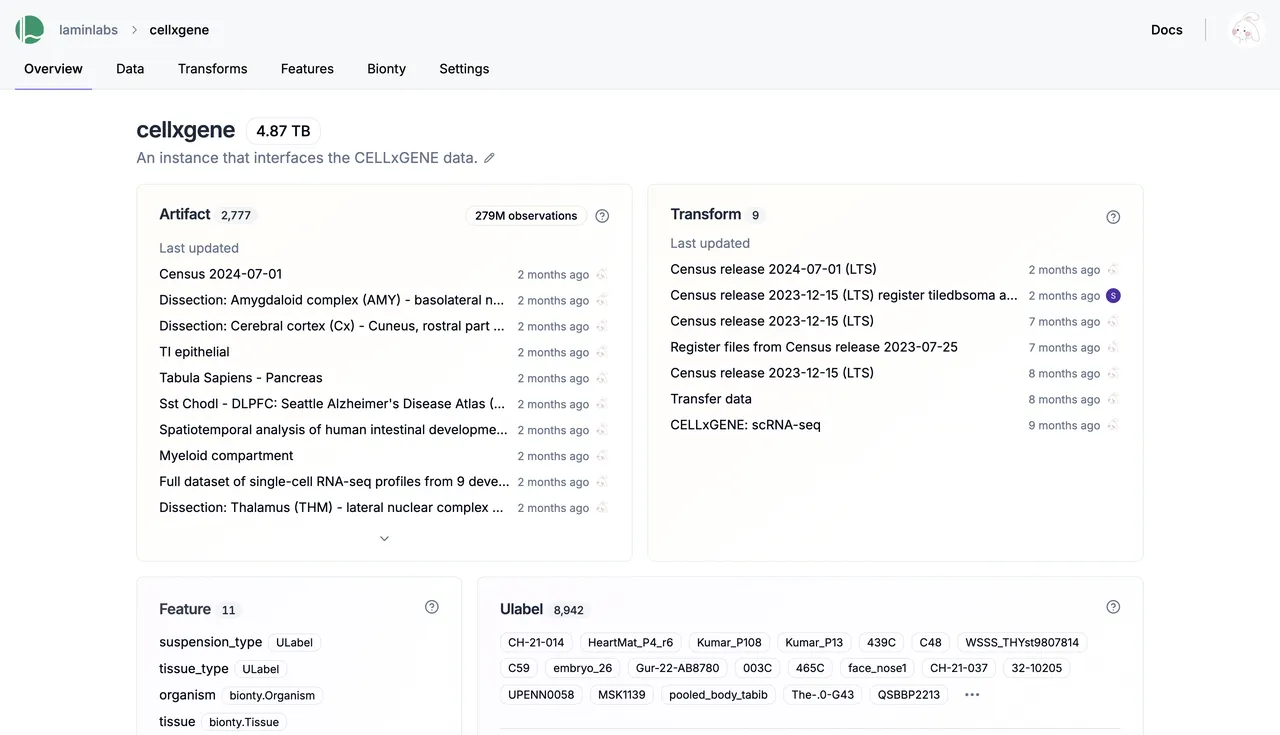
Task: Click the bionty.Tissue type tag
Action: 244,721
